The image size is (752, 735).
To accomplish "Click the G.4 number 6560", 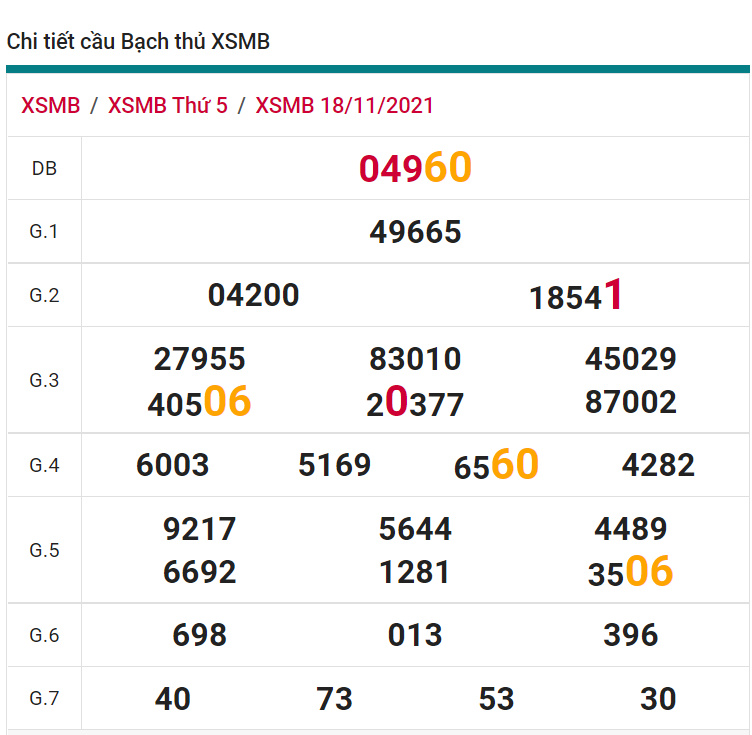I will pos(496,466).
